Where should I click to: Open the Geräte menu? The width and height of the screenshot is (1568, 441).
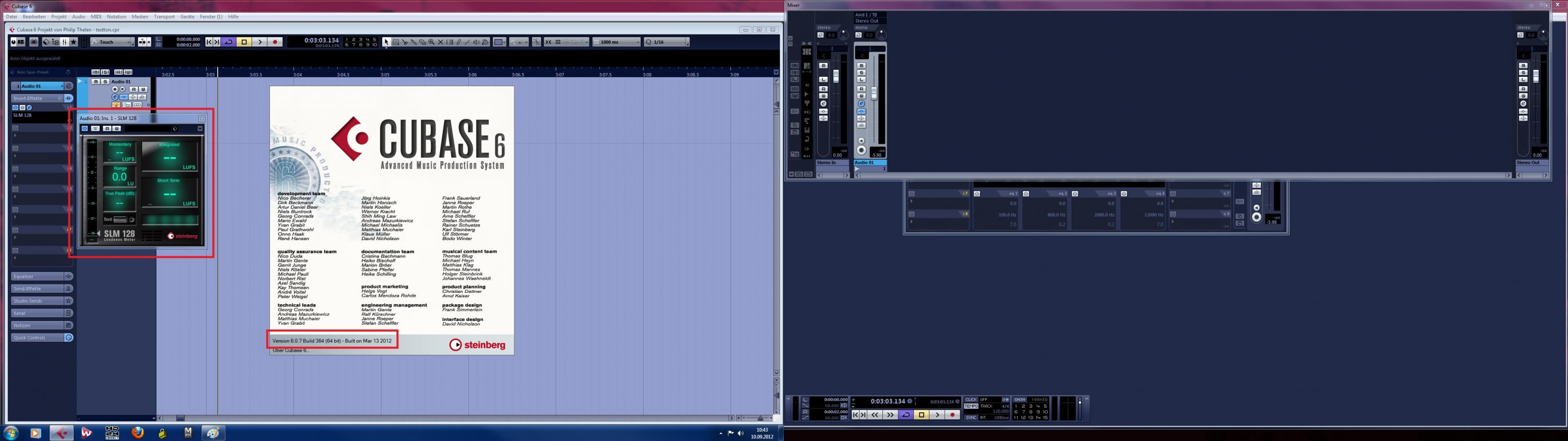187,16
